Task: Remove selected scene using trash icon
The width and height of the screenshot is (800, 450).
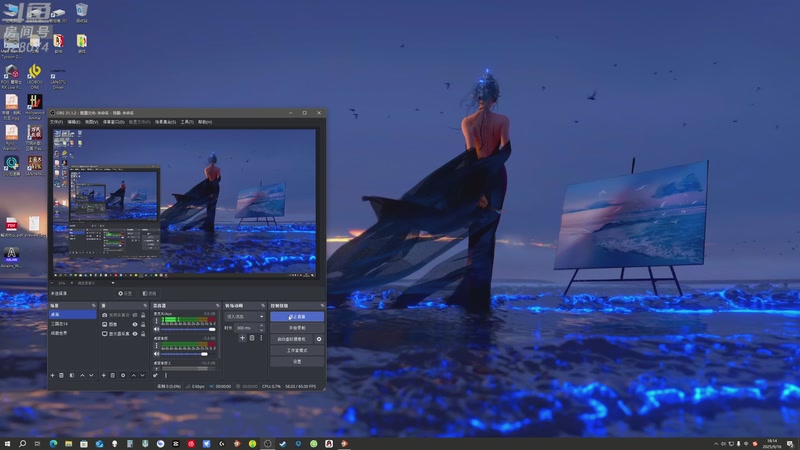Action: [x=61, y=376]
